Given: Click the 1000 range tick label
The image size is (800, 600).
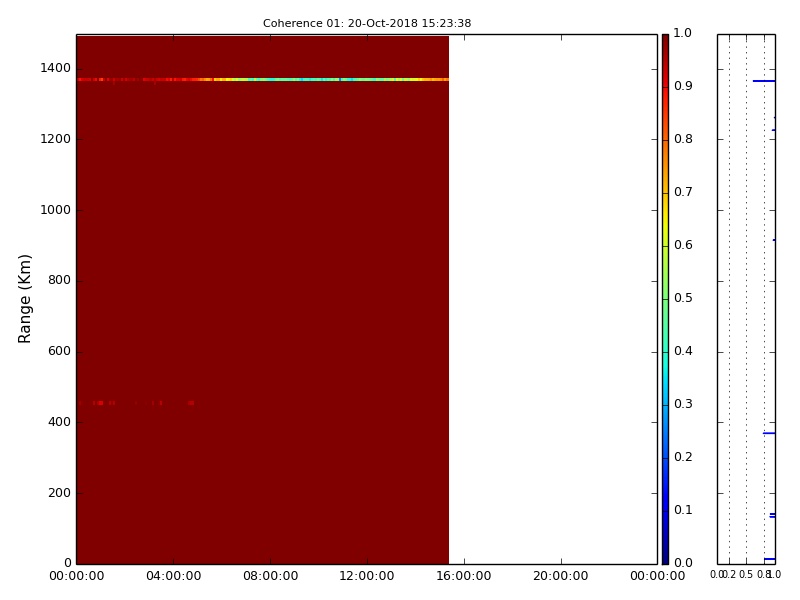Looking at the screenshot, I should point(56,210).
